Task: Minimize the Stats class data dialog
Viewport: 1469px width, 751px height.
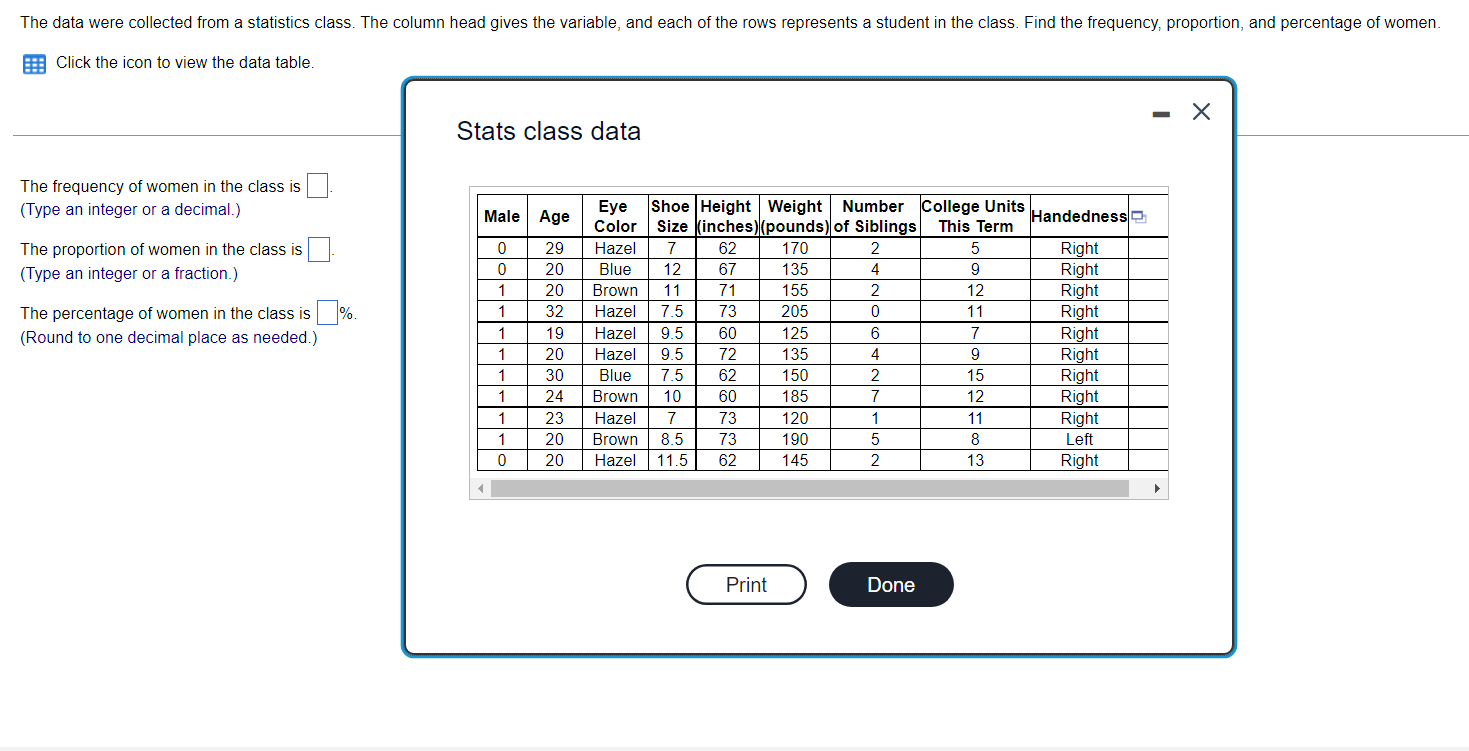Action: 1161,112
